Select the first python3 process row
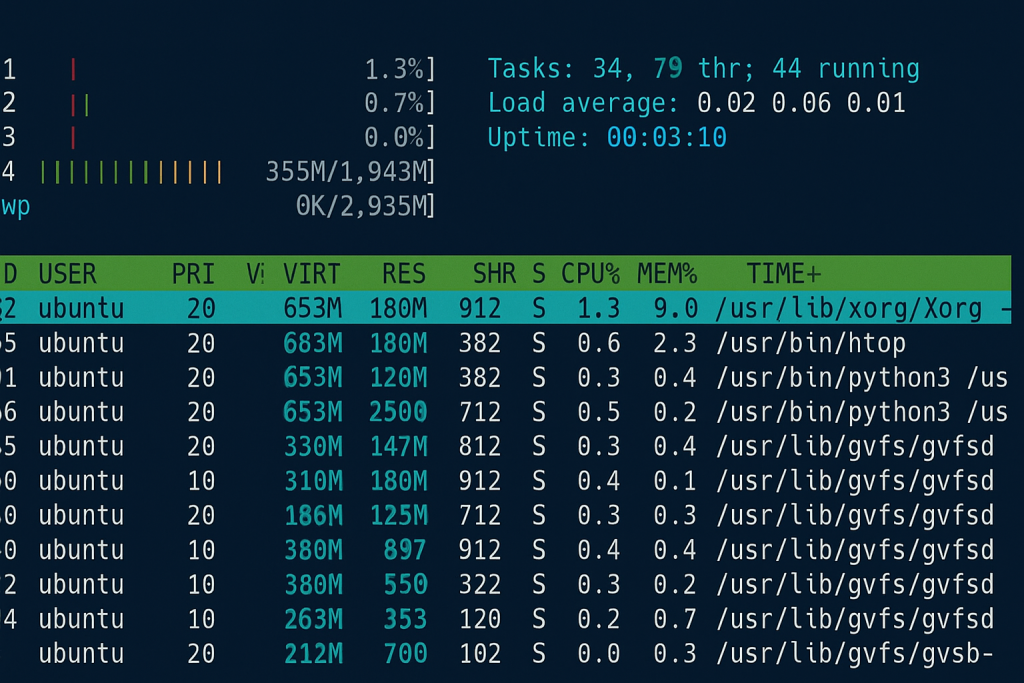 [x=400, y=377]
